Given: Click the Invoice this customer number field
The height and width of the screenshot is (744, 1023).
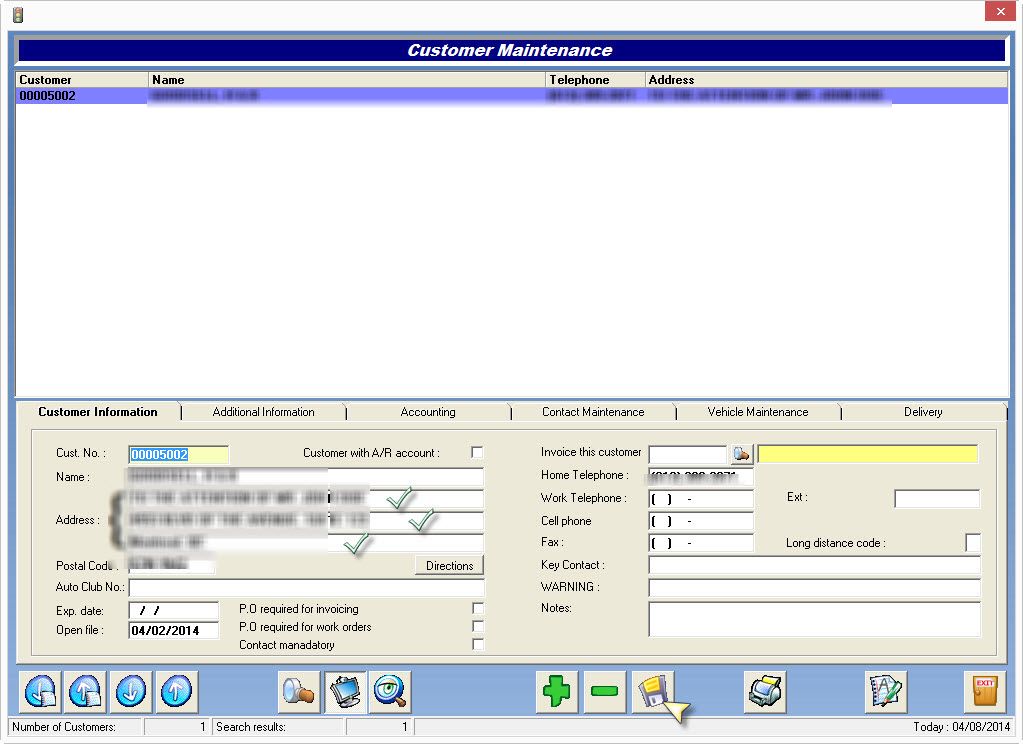Looking at the screenshot, I should point(688,454).
